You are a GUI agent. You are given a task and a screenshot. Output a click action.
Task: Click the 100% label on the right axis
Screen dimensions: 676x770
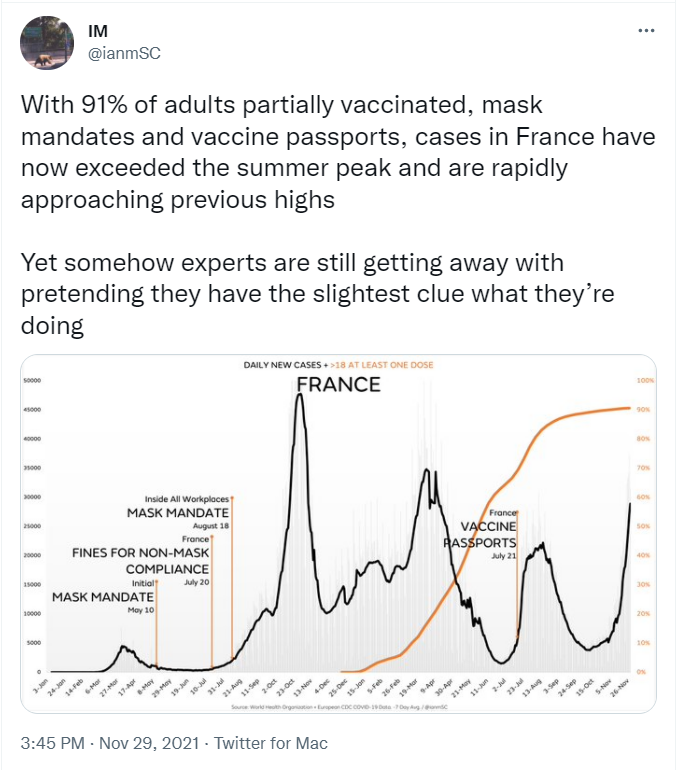click(644, 381)
